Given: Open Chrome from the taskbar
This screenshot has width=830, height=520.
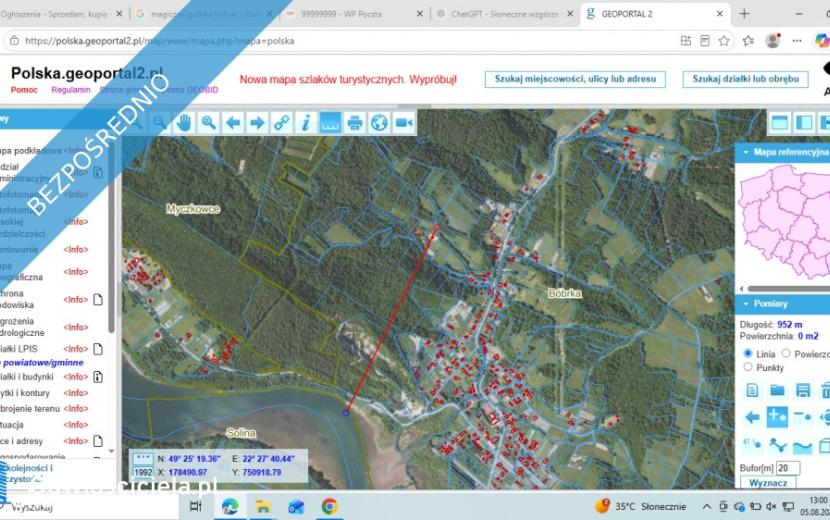Looking at the screenshot, I should tap(329, 507).
